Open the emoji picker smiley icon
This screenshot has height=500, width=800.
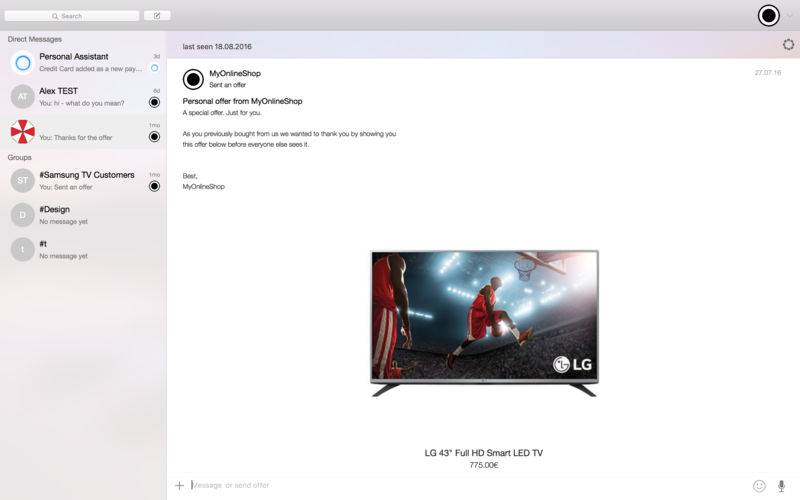[759, 486]
